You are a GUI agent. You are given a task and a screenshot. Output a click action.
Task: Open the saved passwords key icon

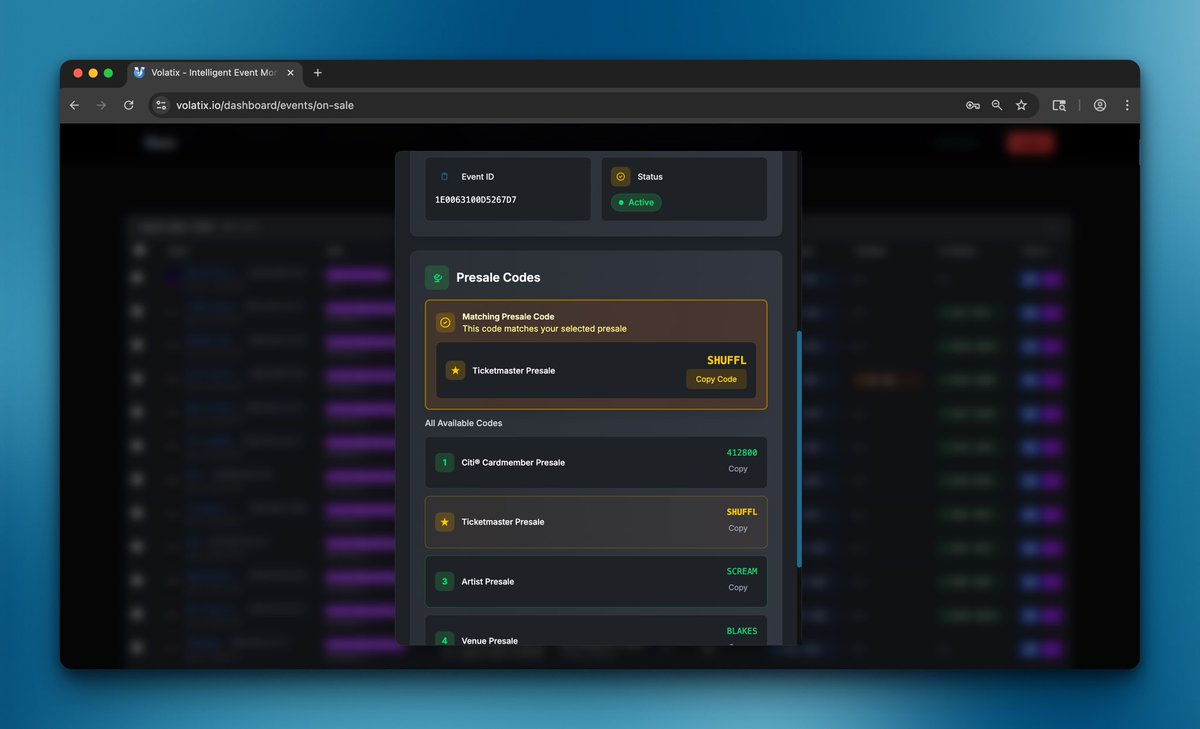point(972,105)
